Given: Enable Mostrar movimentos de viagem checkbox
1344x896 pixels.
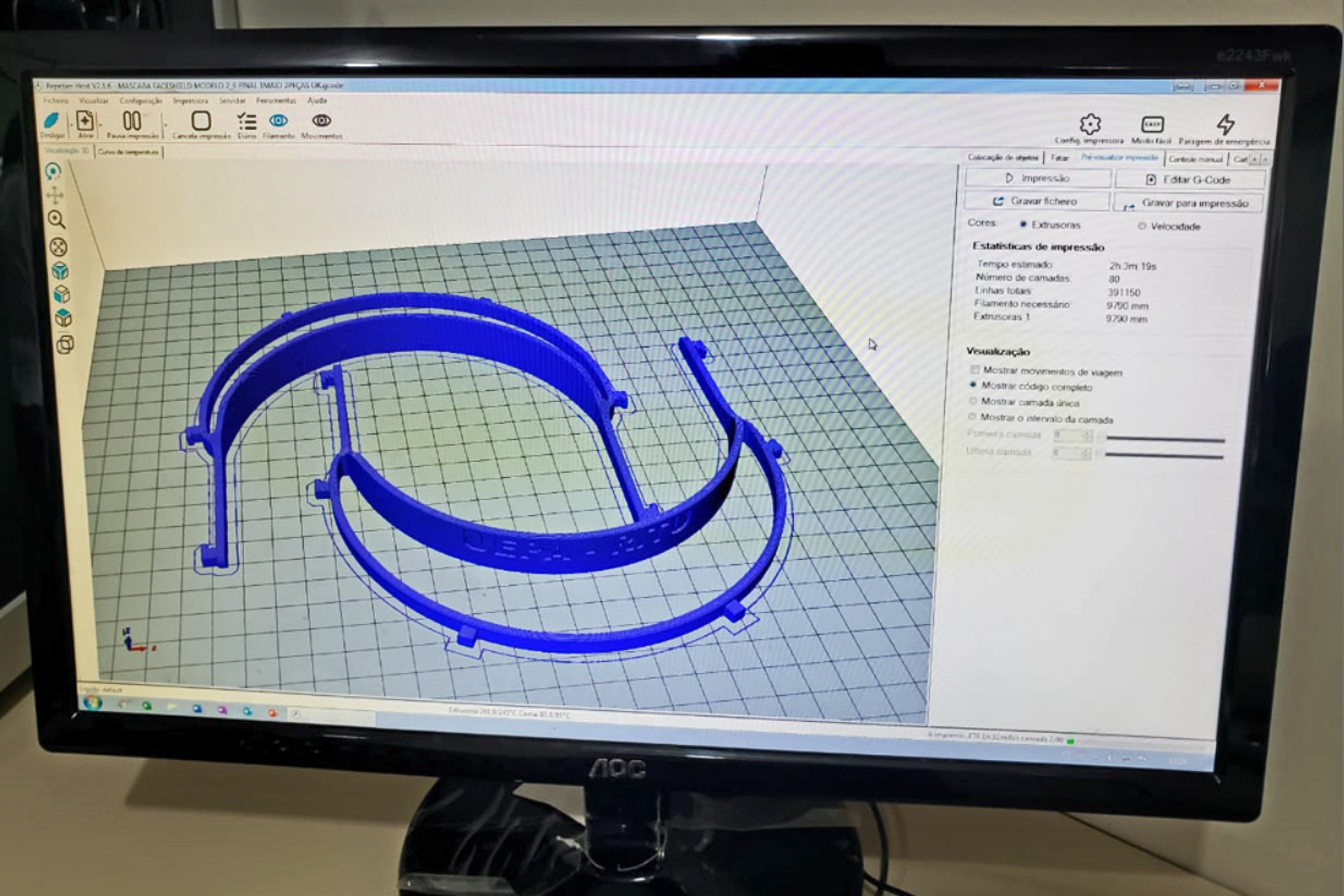Looking at the screenshot, I should coord(975,370).
